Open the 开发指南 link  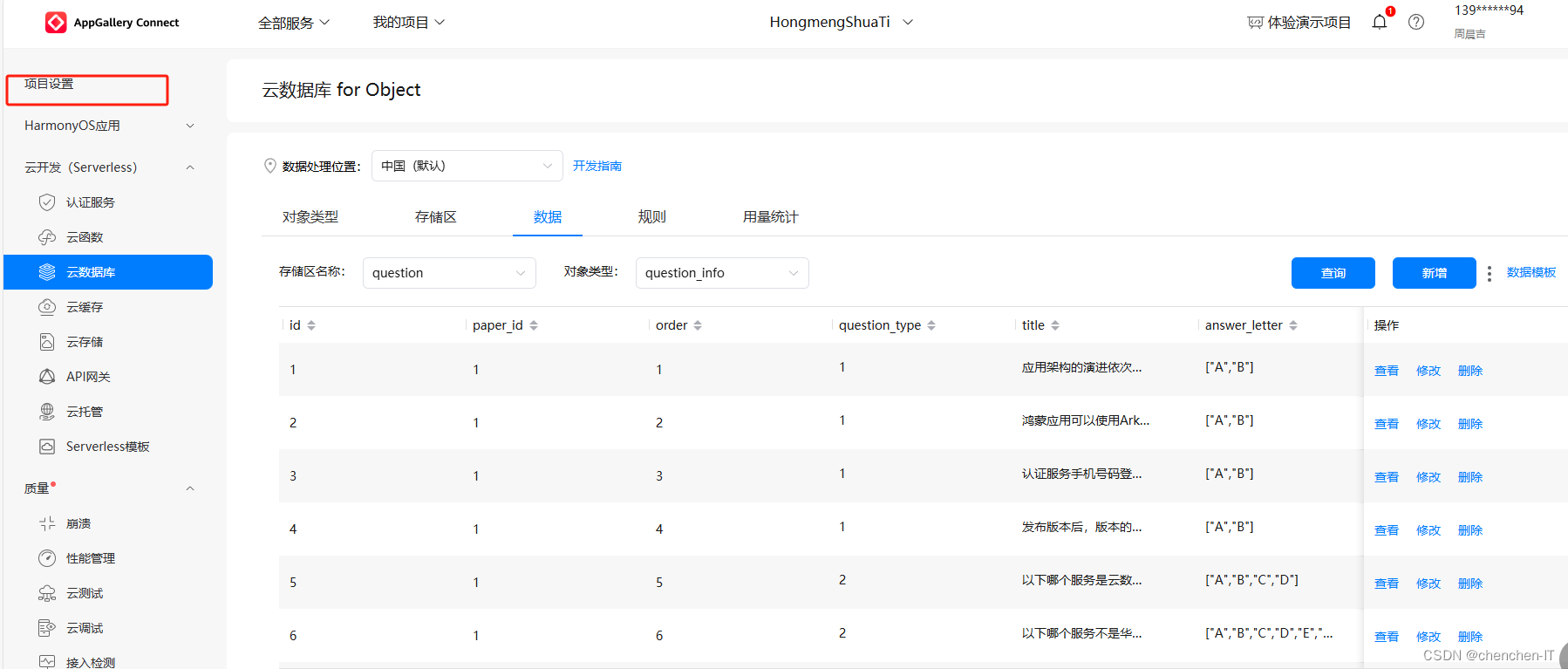pyautogui.click(x=597, y=166)
